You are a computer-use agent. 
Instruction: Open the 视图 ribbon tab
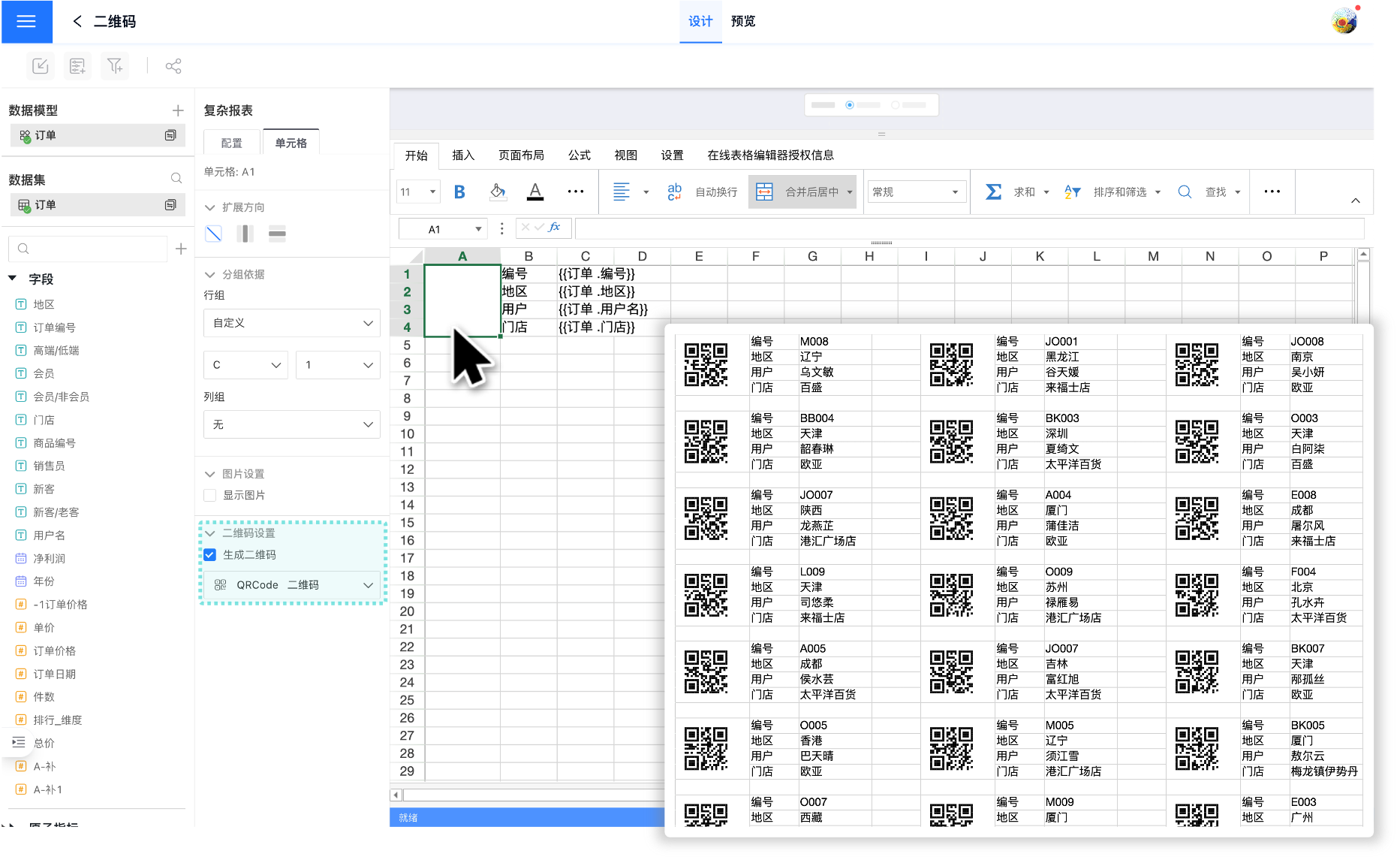pyautogui.click(x=625, y=155)
